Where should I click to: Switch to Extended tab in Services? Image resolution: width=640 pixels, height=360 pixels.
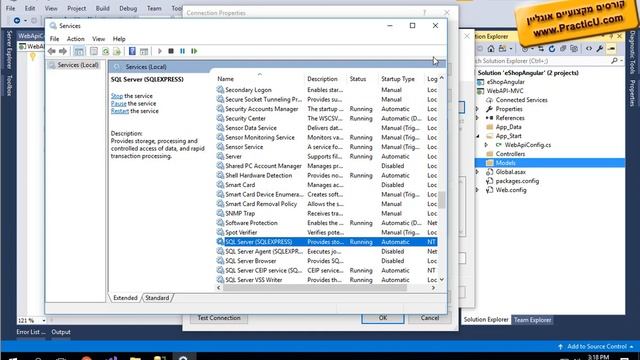click(x=125, y=298)
